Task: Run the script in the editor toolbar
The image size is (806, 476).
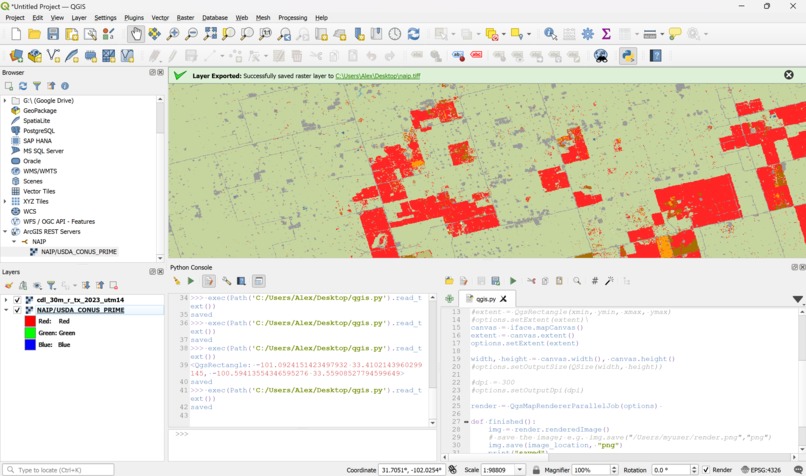Action: (x=512, y=281)
